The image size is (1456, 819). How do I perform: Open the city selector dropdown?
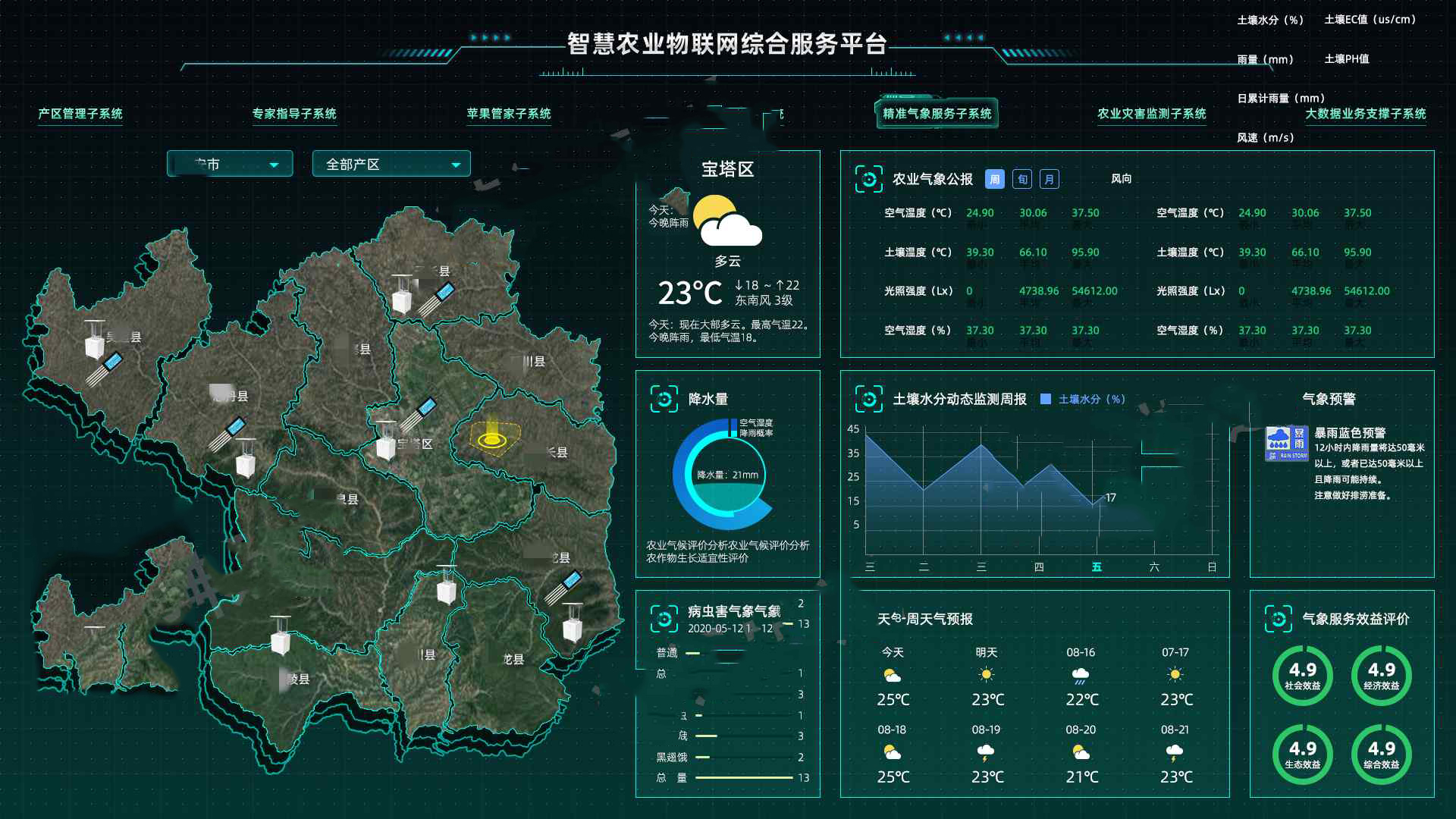(x=229, y=162)
